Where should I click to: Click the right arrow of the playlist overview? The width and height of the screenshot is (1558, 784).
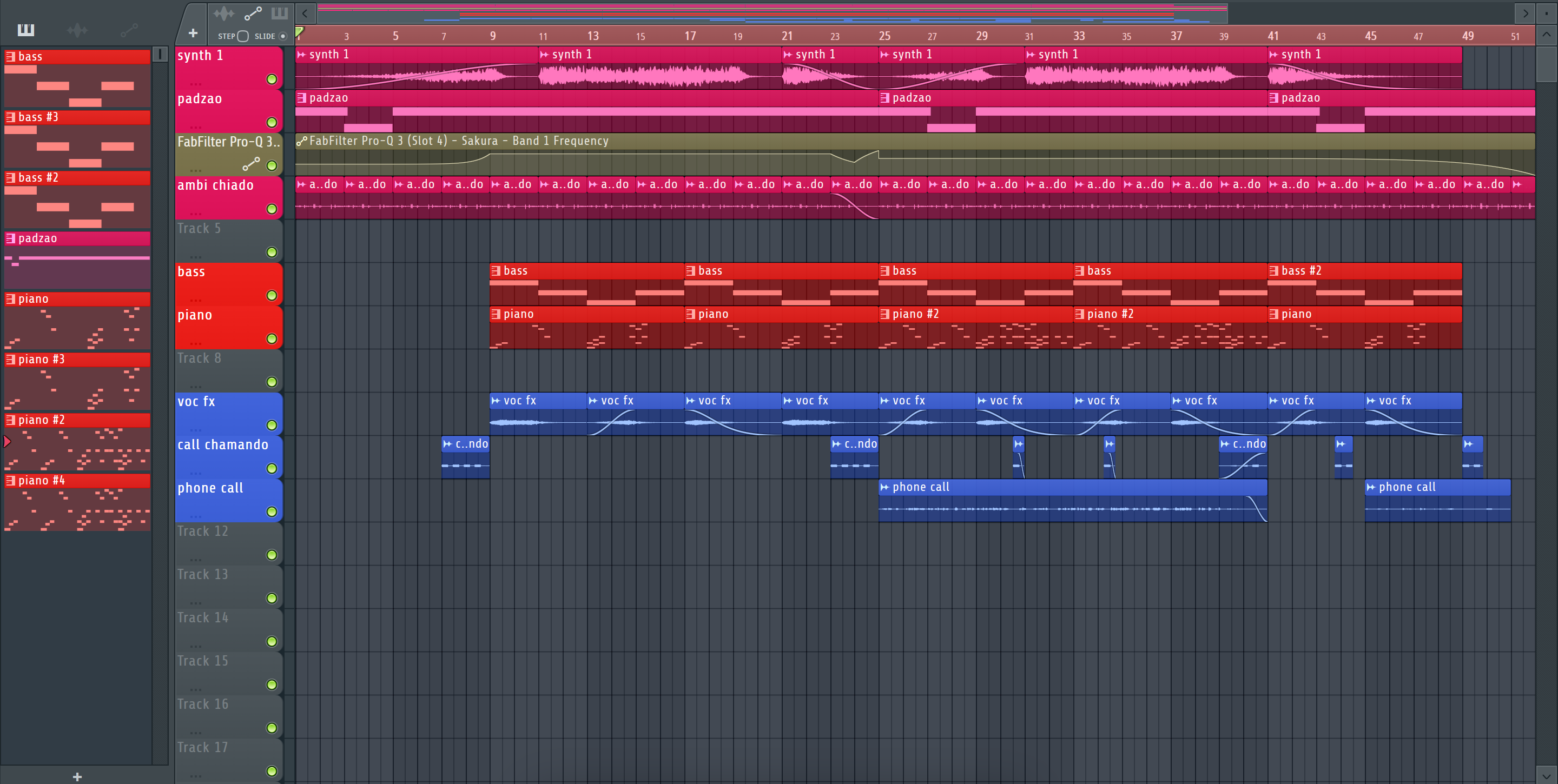click(x=1526, y=14)
